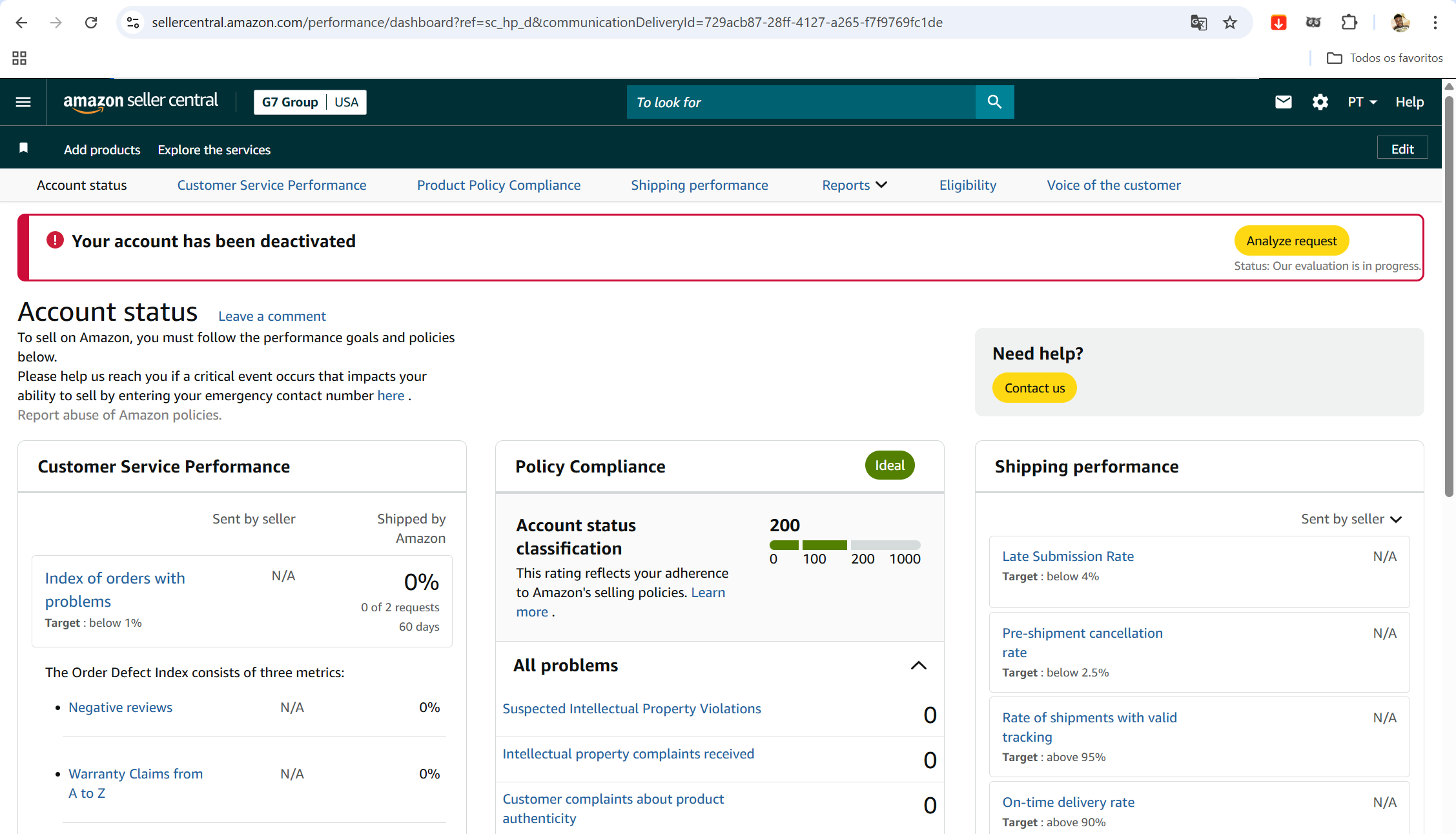Click the account health rating bar
This screenshot has width=1456, height=834.
(845, 545)
